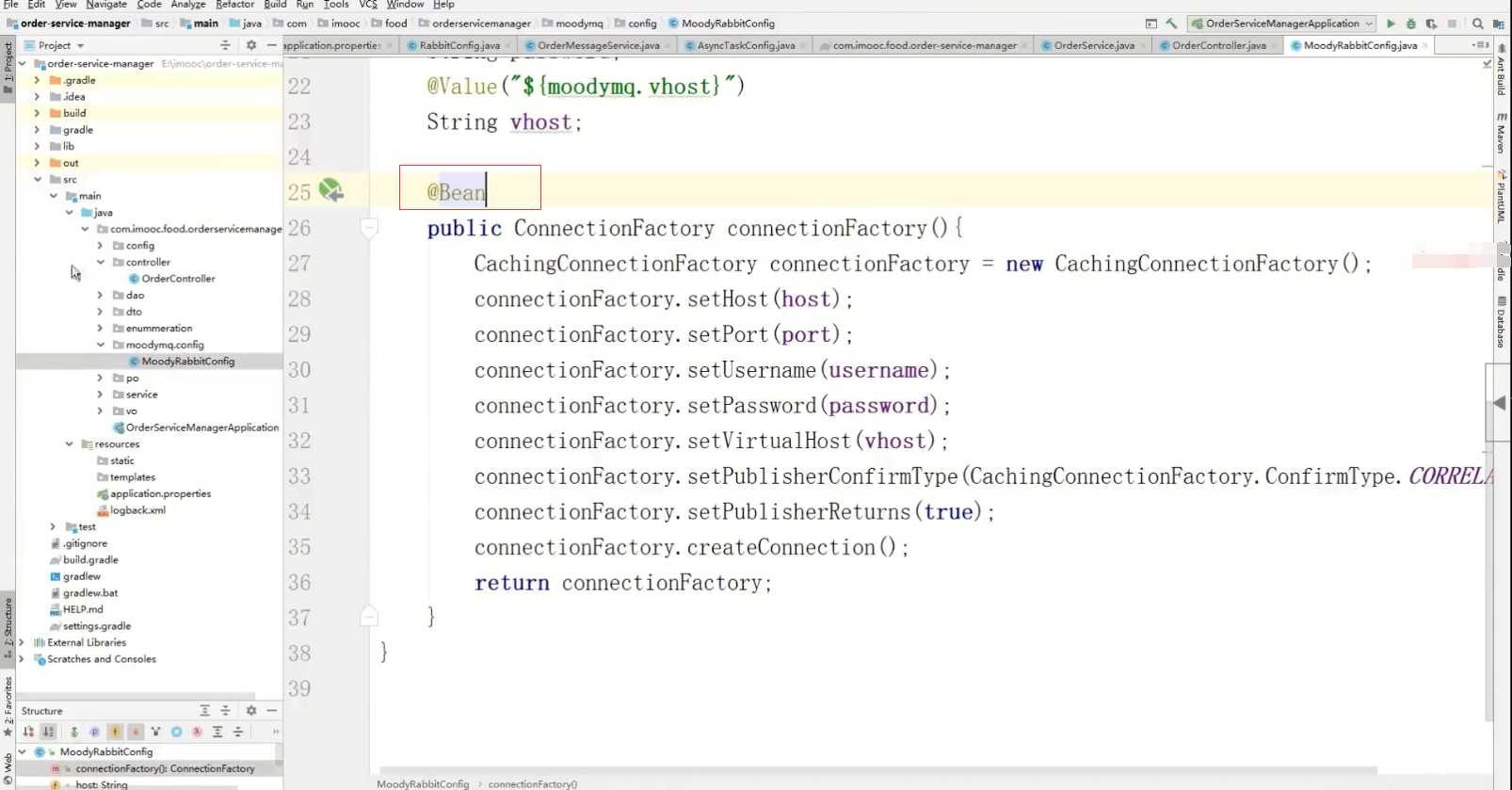Open the Analyze menu
Screen dimensions: 1512x790
tap(187, 5)
